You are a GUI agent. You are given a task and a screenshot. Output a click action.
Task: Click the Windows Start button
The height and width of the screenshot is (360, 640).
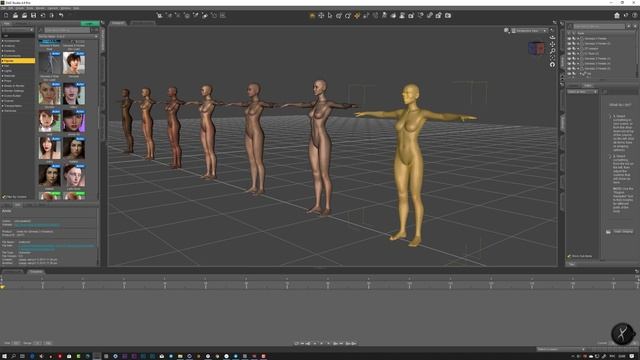tap(4, 356)
